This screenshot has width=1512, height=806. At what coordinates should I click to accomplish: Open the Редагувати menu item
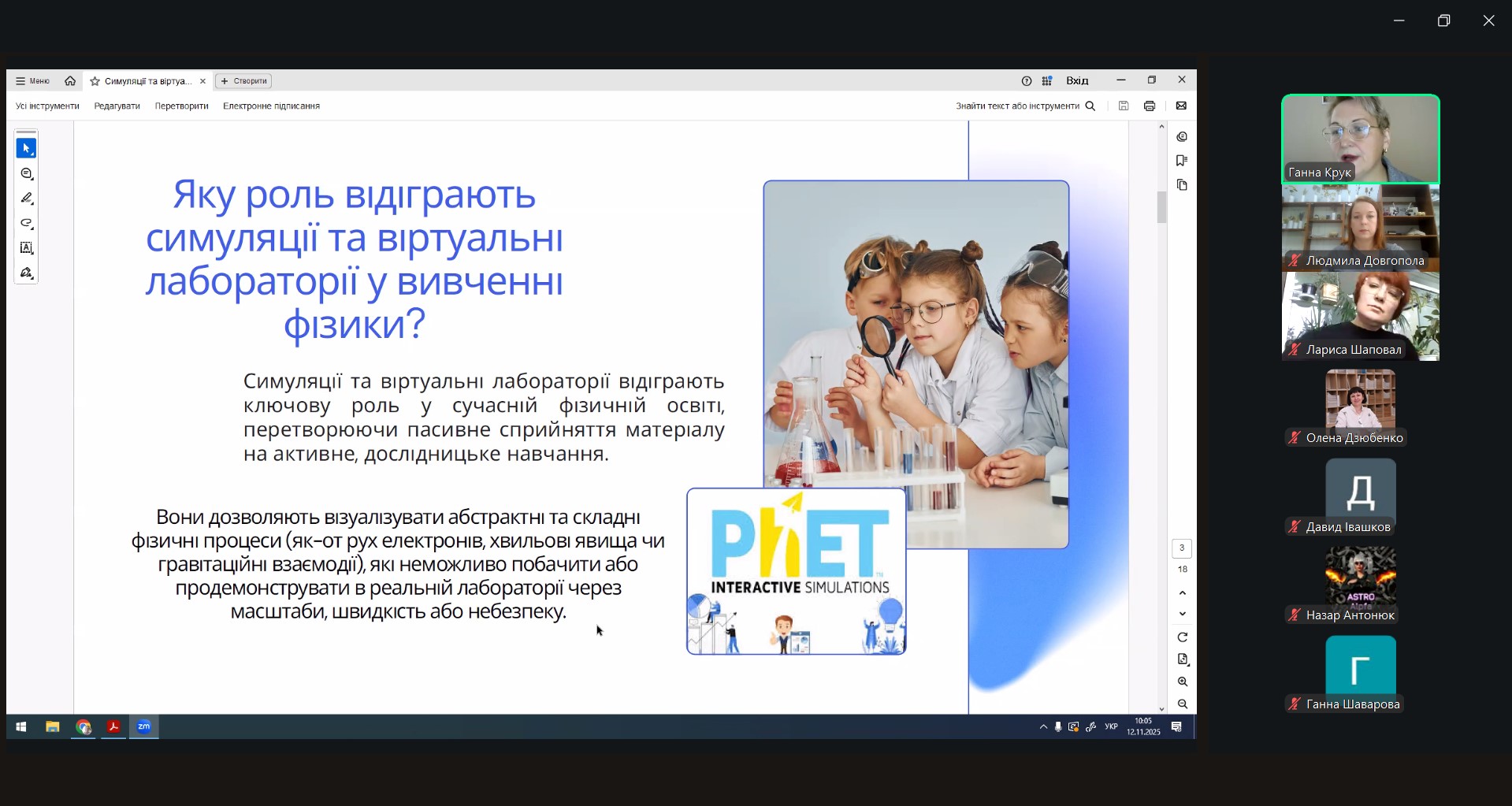117,106
